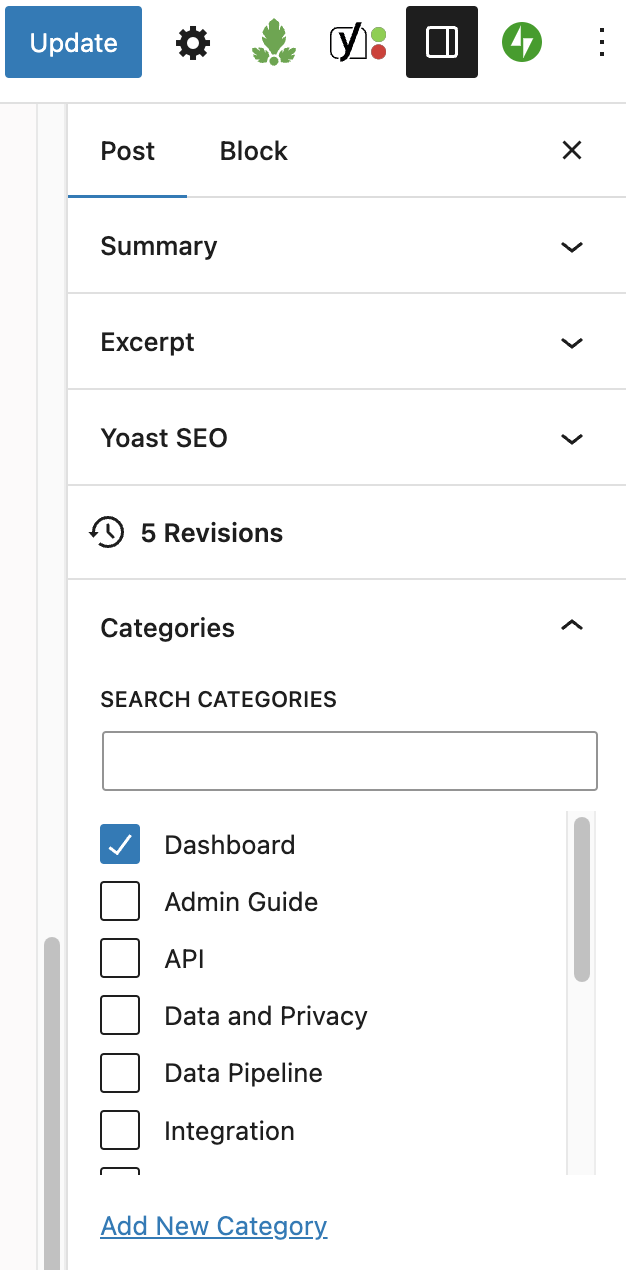This screenshot has height=1270, width=626.
Task: Close the settings sidebar with X
Action: click(x=572, y=151)
